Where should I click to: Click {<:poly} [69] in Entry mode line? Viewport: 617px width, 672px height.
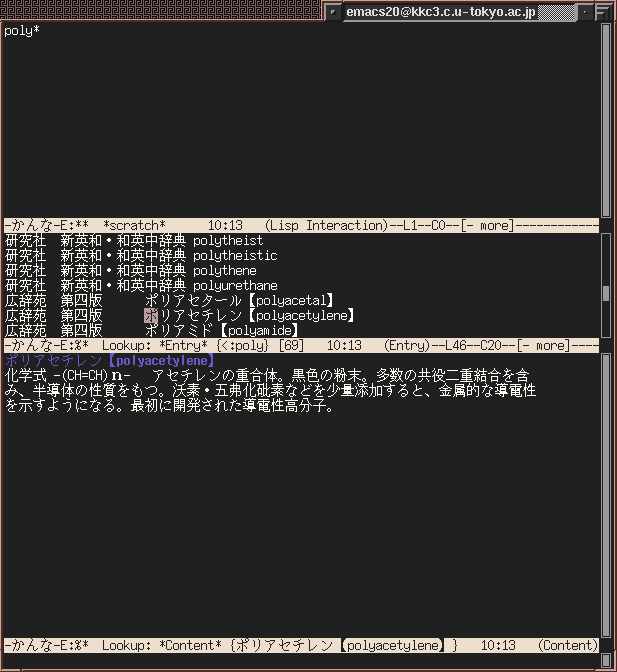point(261,345)
